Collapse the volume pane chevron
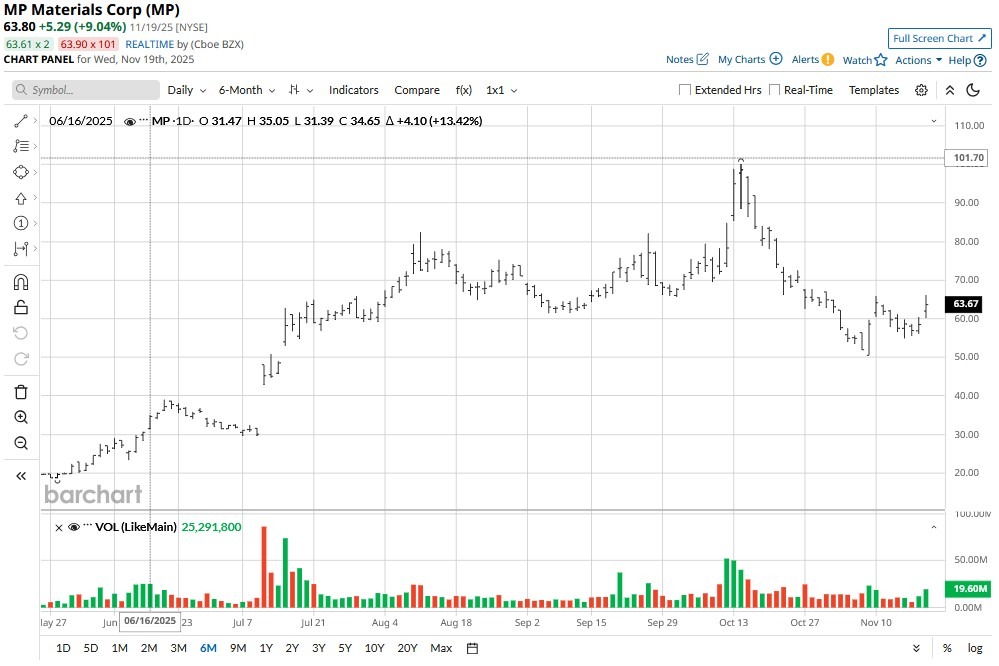This screenshot has height=666, width=999. click(x=934, y=527)
